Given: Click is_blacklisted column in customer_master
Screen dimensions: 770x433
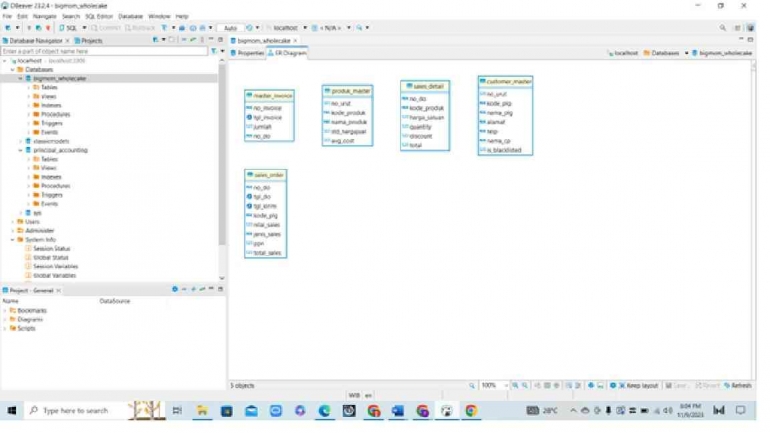Looking at the screenshot, I should click(504, 150).
